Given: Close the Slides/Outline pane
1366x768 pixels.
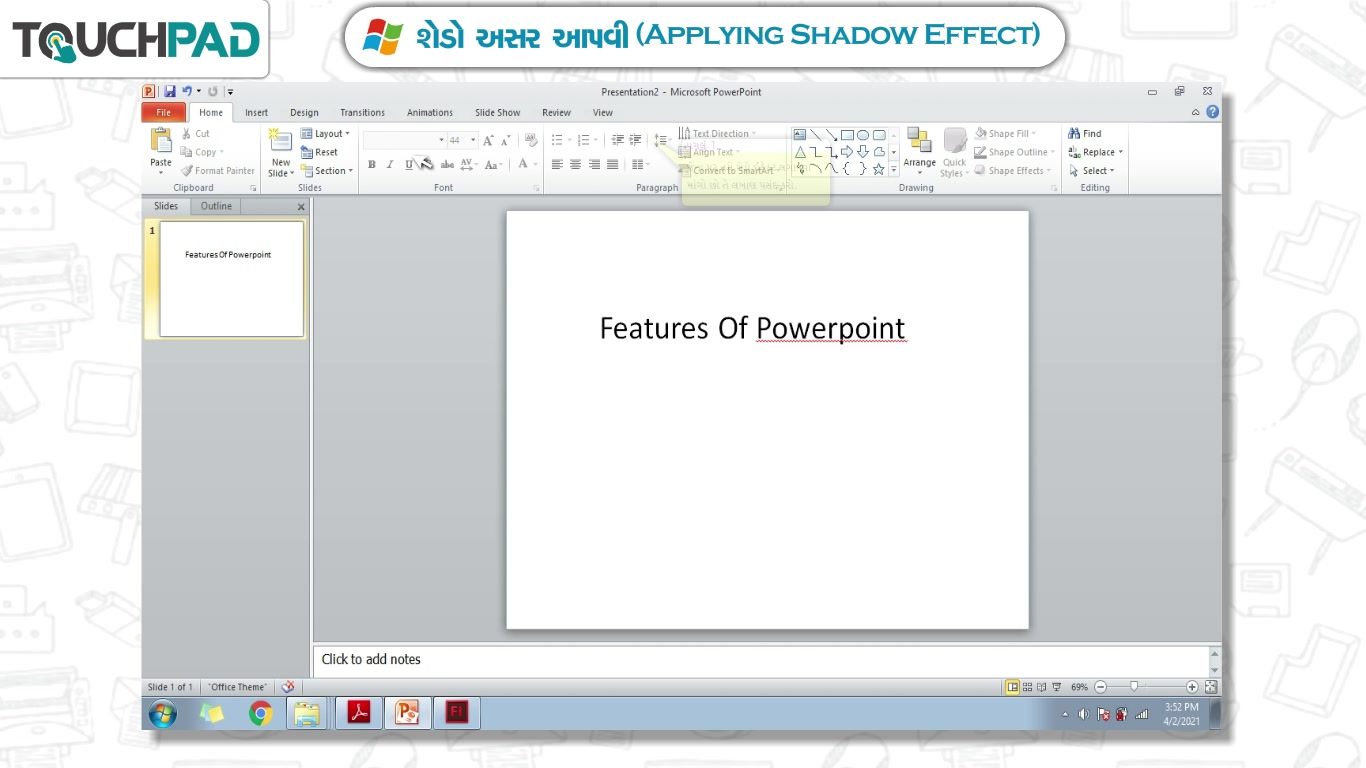Looking at the screenshot, I should tap(301, 207).
